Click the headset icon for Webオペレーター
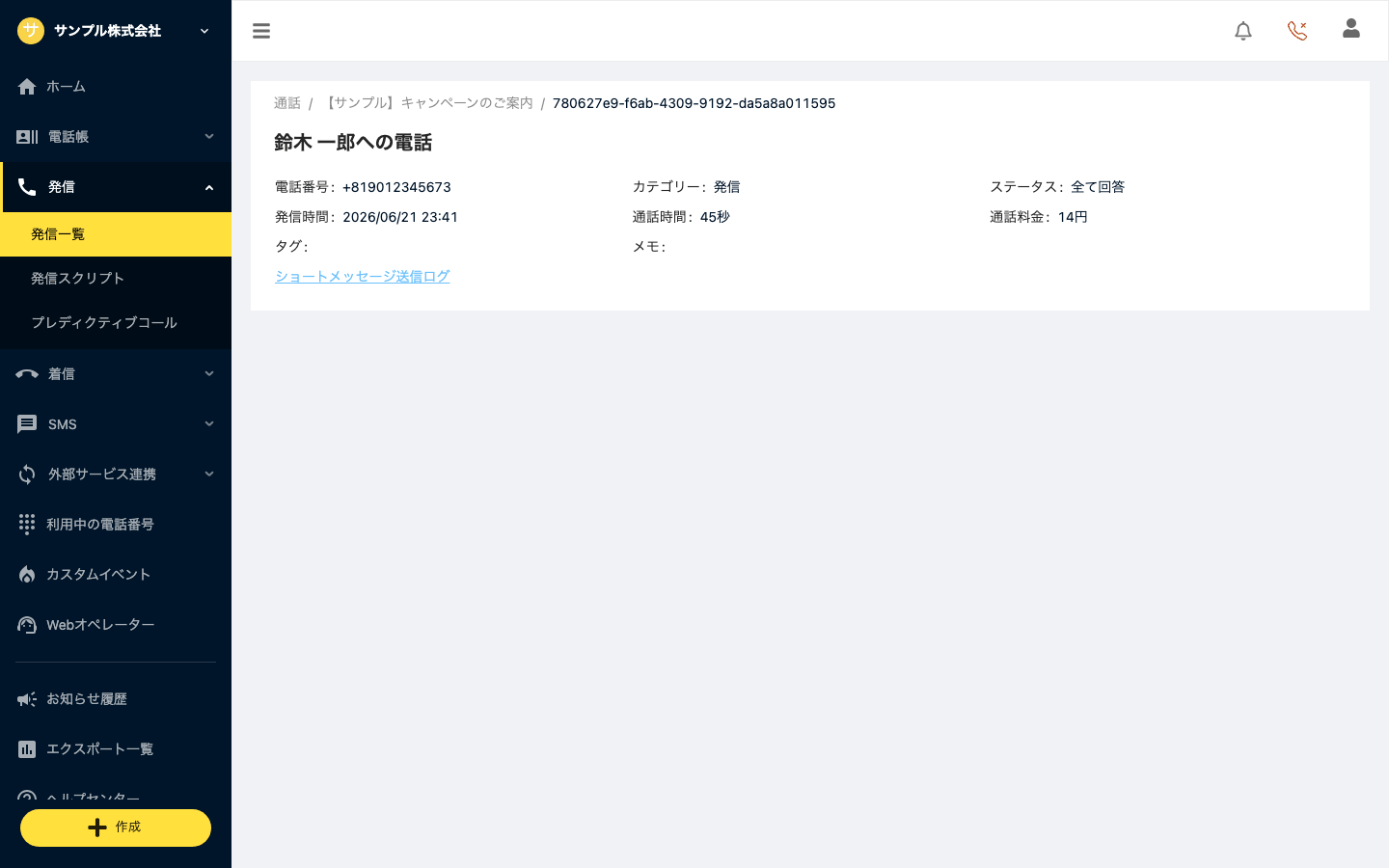1389x868 pixels. click(27, 625)
